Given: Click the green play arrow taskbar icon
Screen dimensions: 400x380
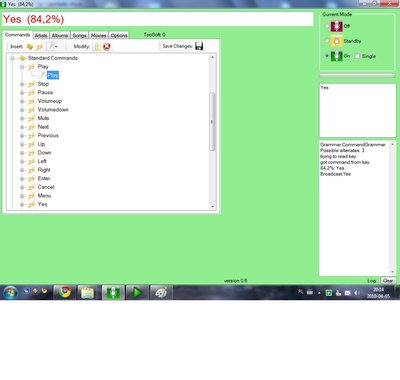Looking at the screenshot, I should coord(137,293).
